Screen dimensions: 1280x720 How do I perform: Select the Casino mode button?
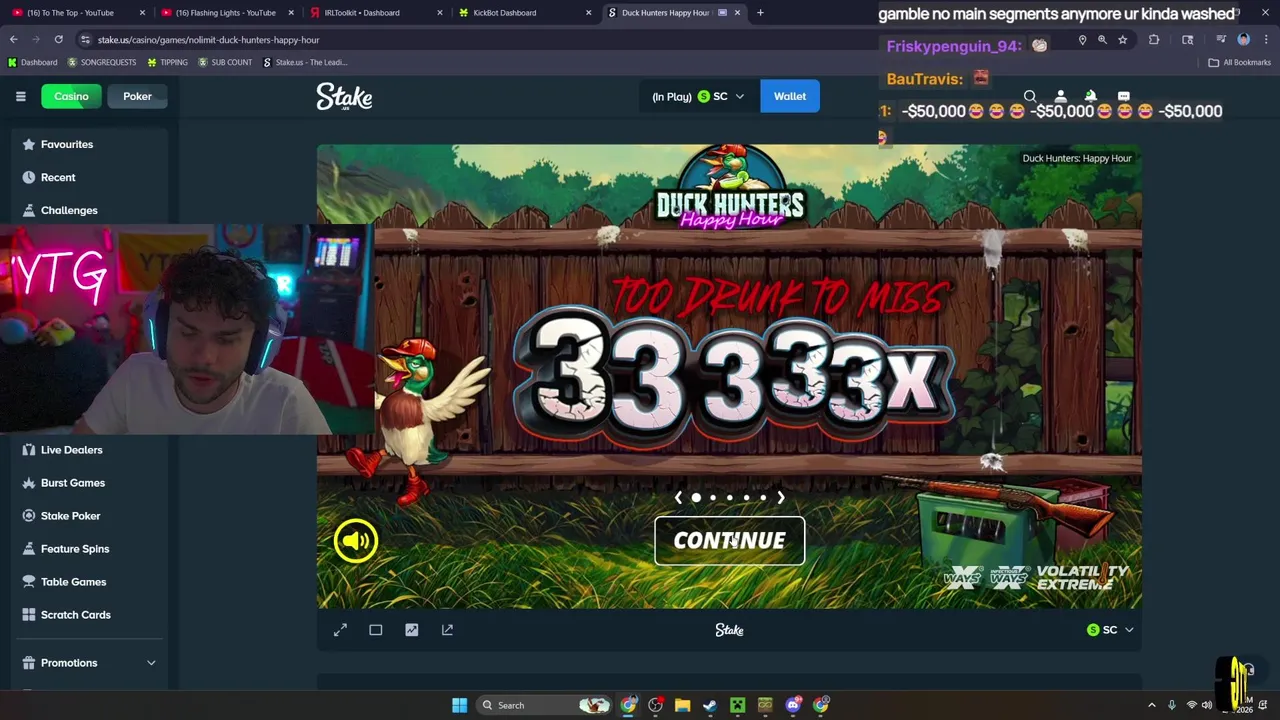pyautogui.click(x=71, y=96)
